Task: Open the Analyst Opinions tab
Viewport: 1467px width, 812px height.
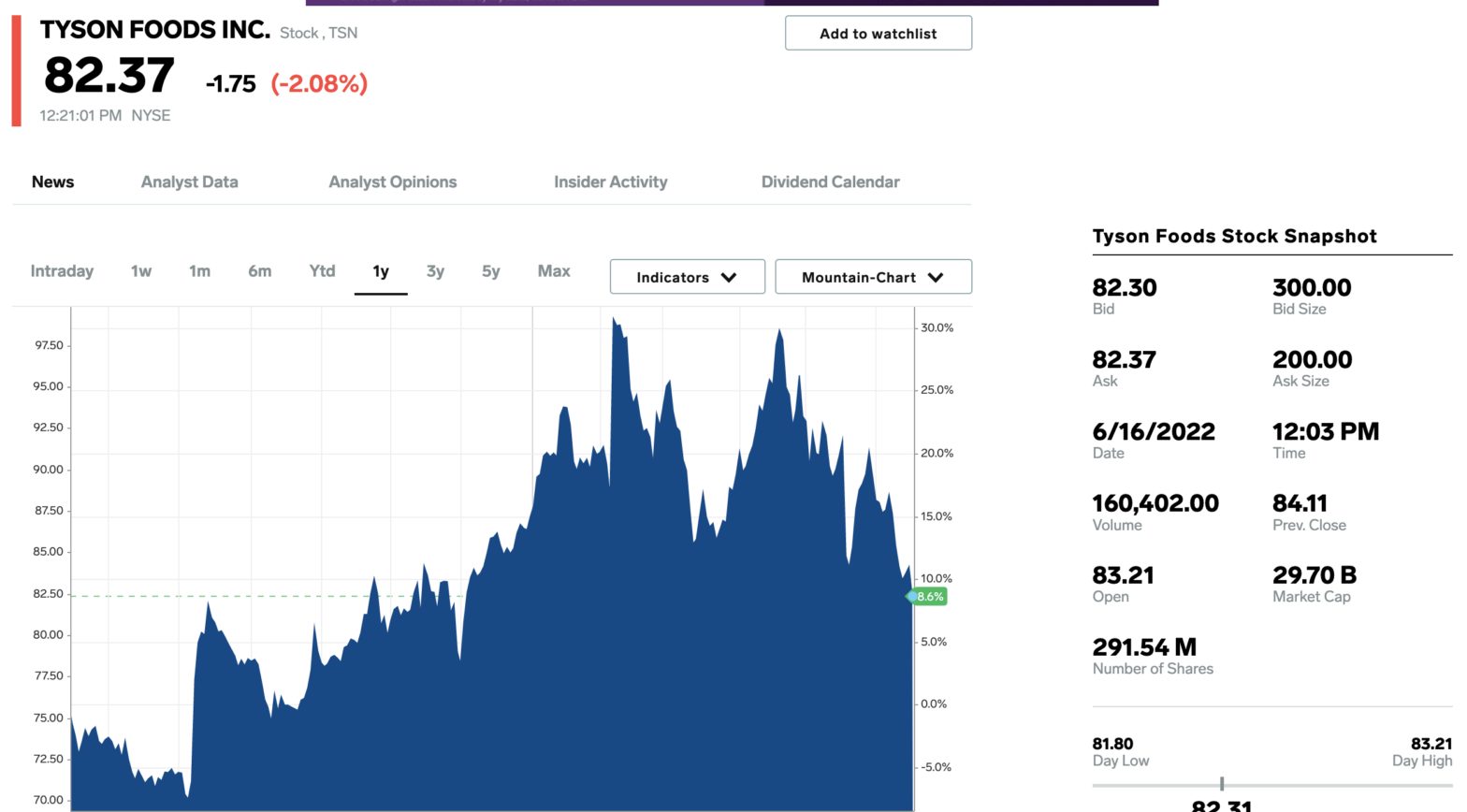Action: click(x=393, y=182)
